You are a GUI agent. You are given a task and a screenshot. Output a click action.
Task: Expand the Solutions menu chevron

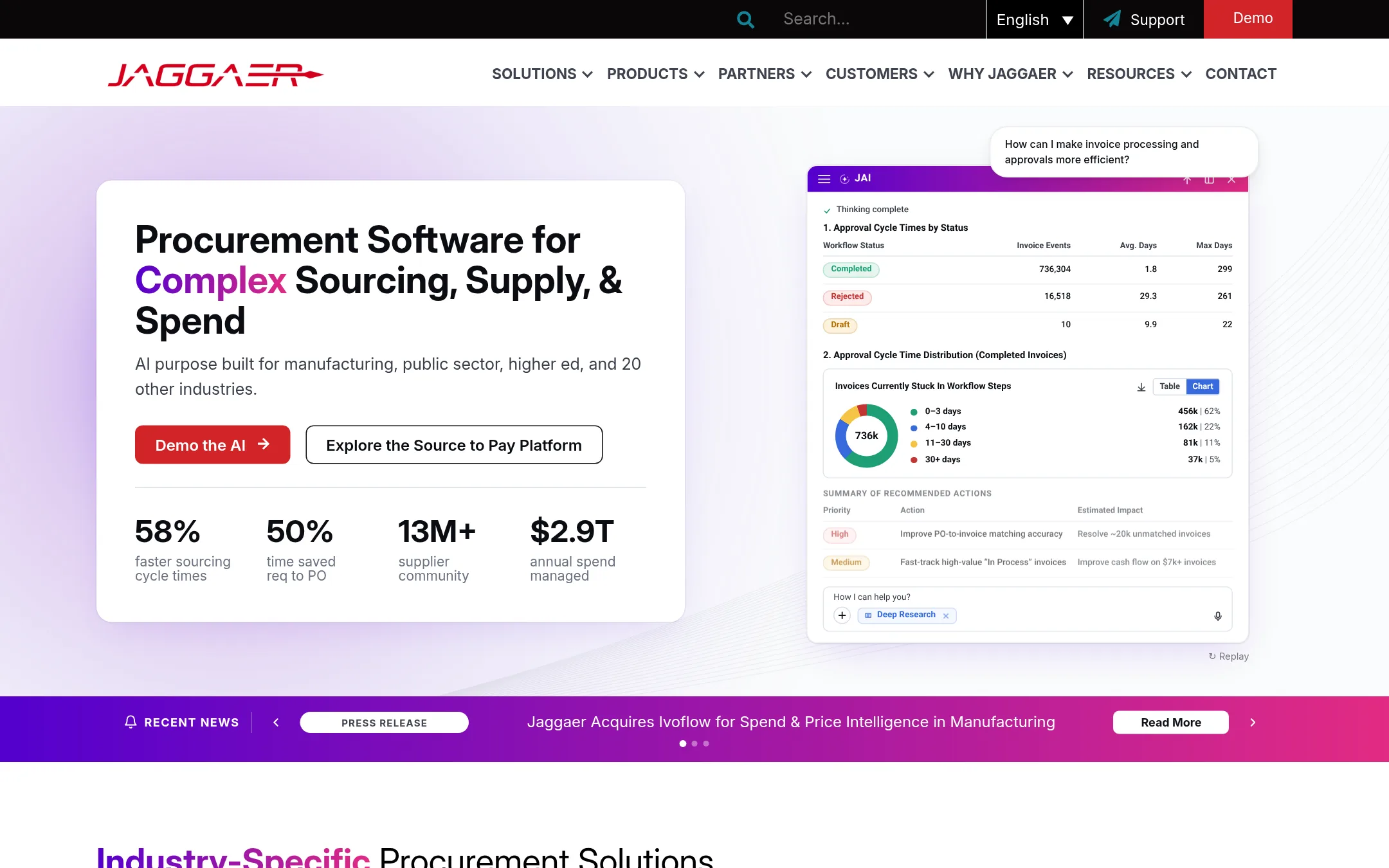(587, 75)
